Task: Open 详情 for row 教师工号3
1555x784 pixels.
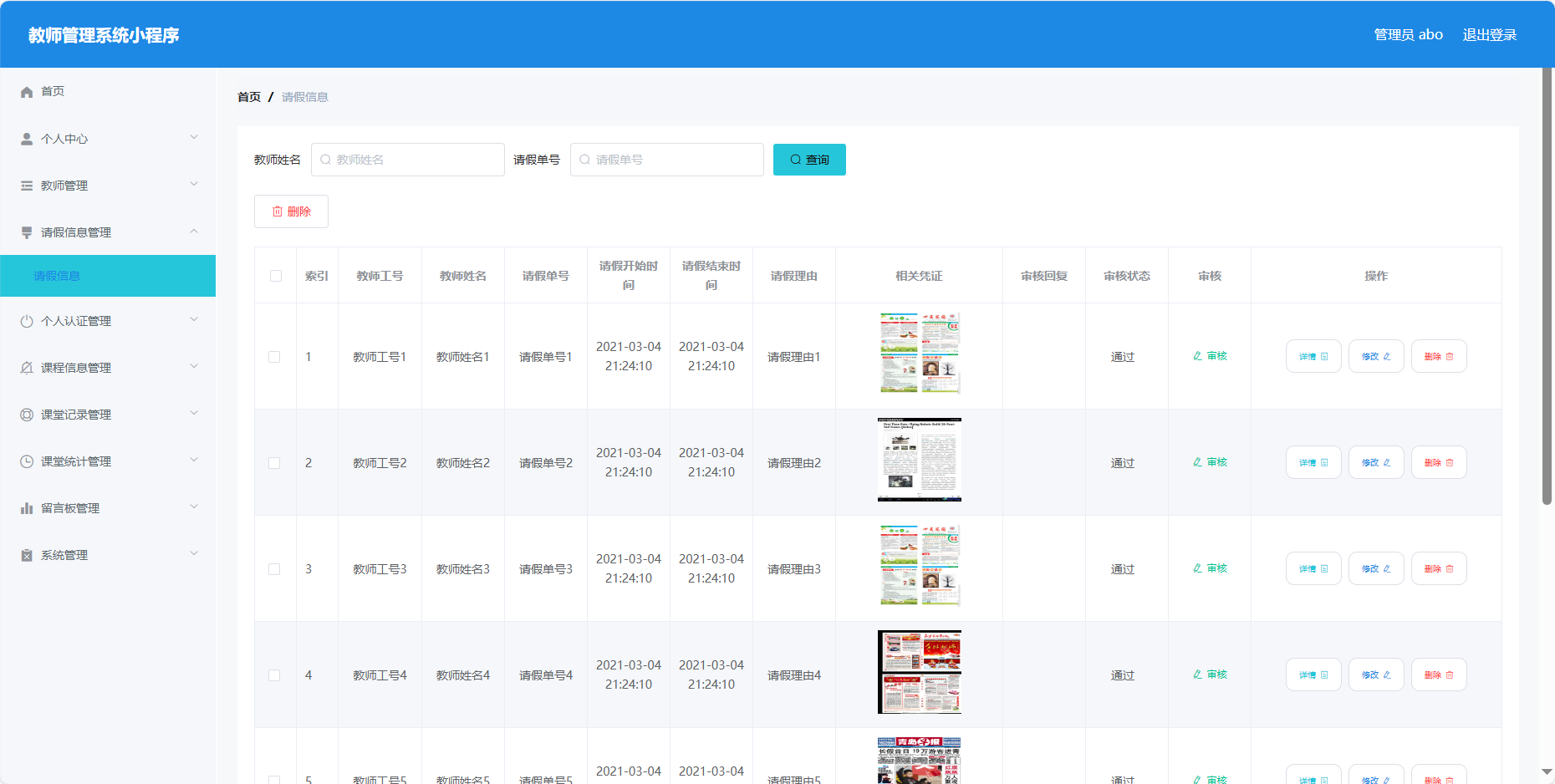Action: [1313, 568]
